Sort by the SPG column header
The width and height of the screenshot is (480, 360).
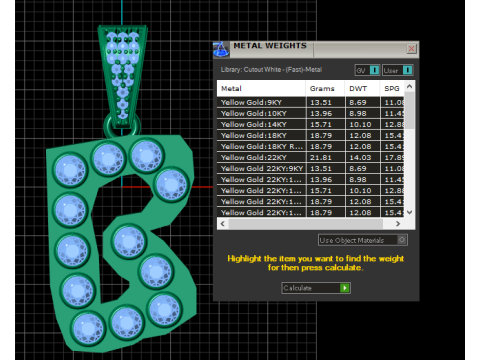[x=392, y=88]
